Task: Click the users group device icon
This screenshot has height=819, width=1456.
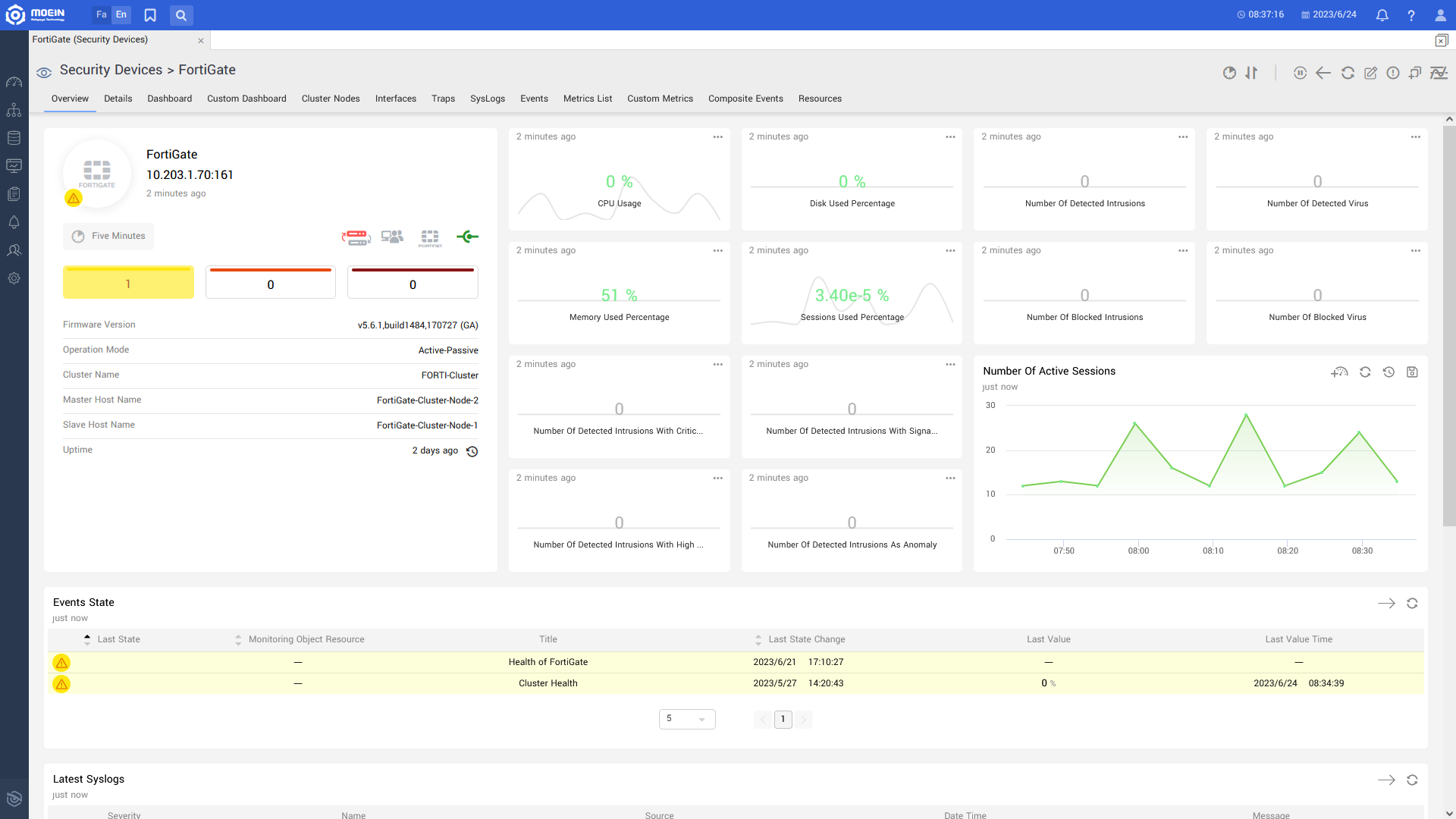Action: coord(392,237)
